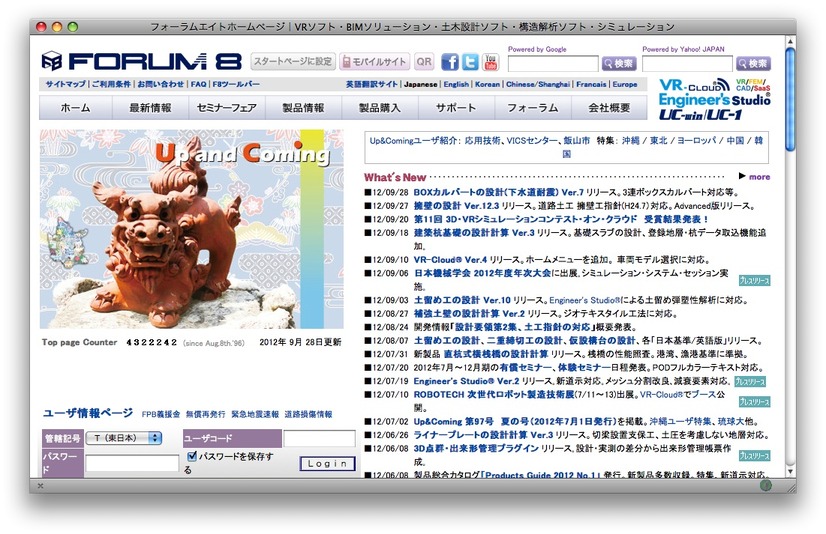826x534 pixels.
Task: Open the Facebook icon in header
Action: point(449,62)
